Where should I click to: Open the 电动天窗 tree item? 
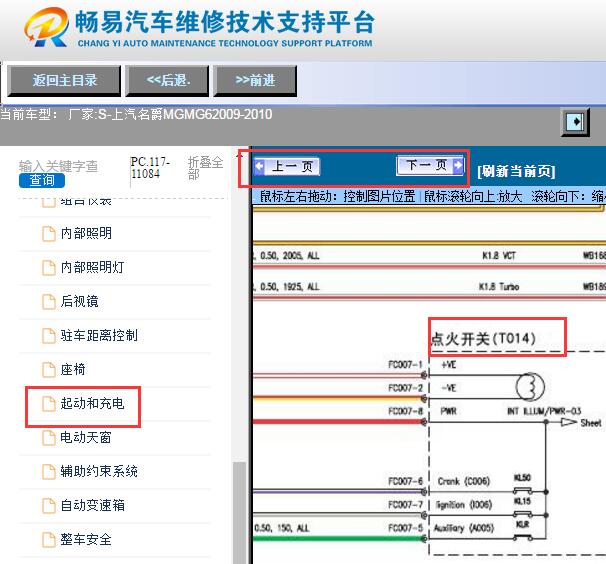(x=86, y=438)
